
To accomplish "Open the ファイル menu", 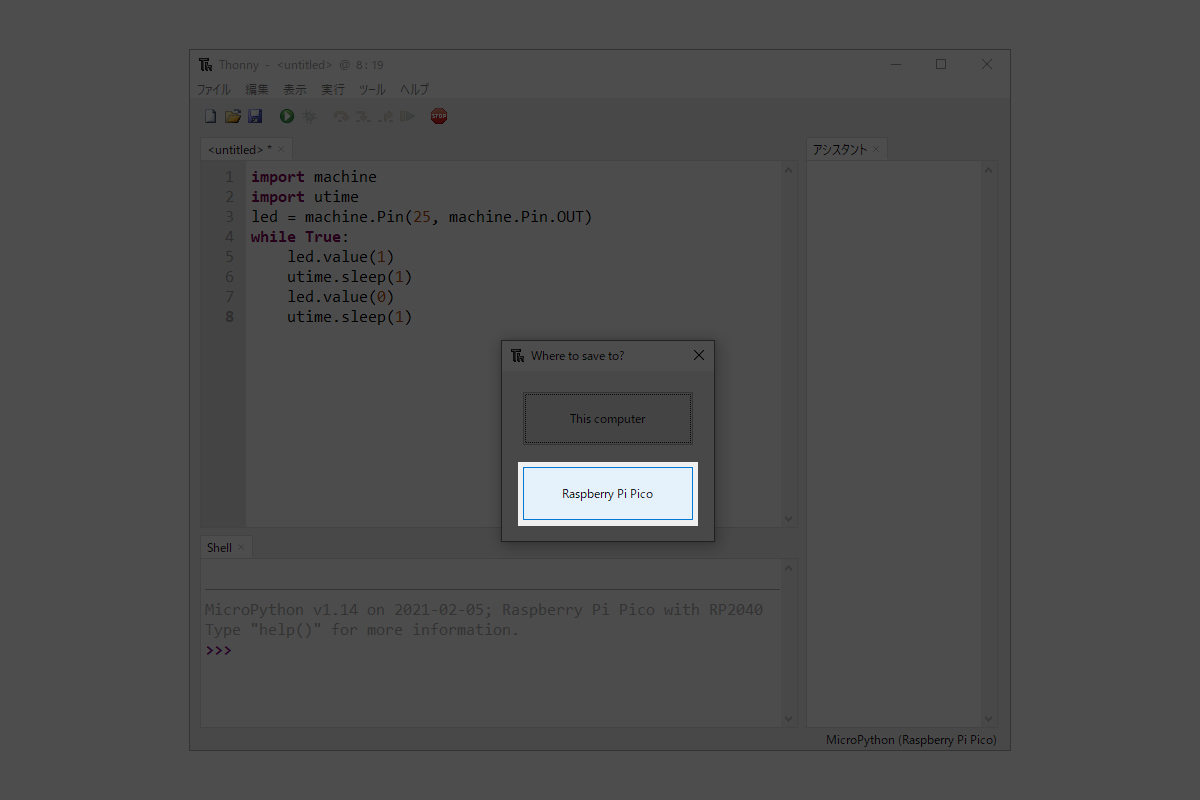I will click(x=213, y=89).
